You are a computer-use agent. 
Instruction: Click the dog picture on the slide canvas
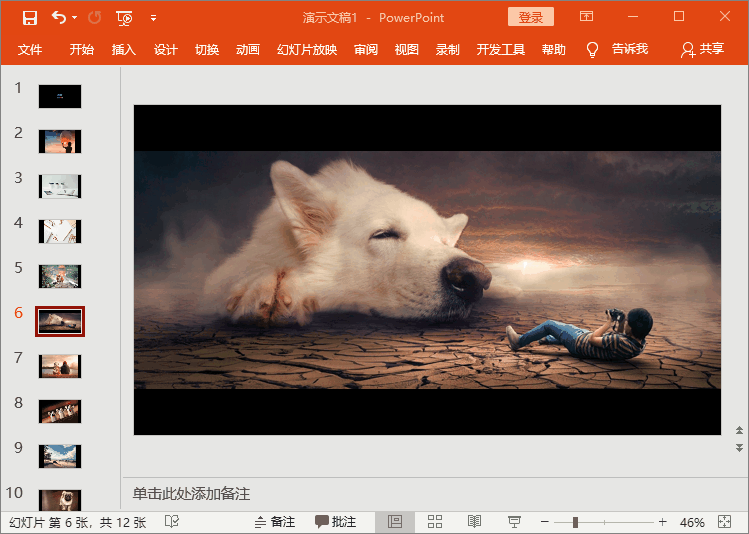pos(427,270)
